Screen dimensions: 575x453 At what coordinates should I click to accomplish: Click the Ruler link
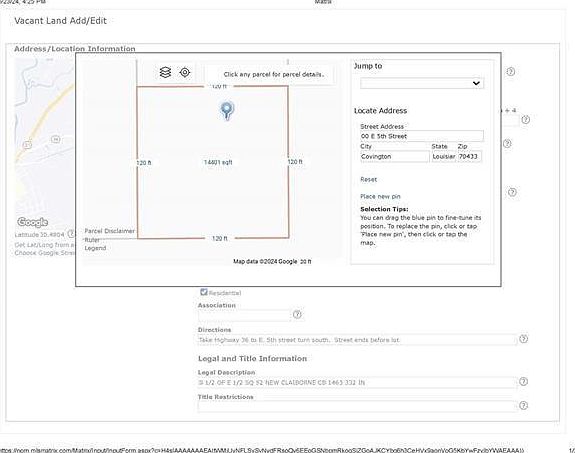(92, 240)
